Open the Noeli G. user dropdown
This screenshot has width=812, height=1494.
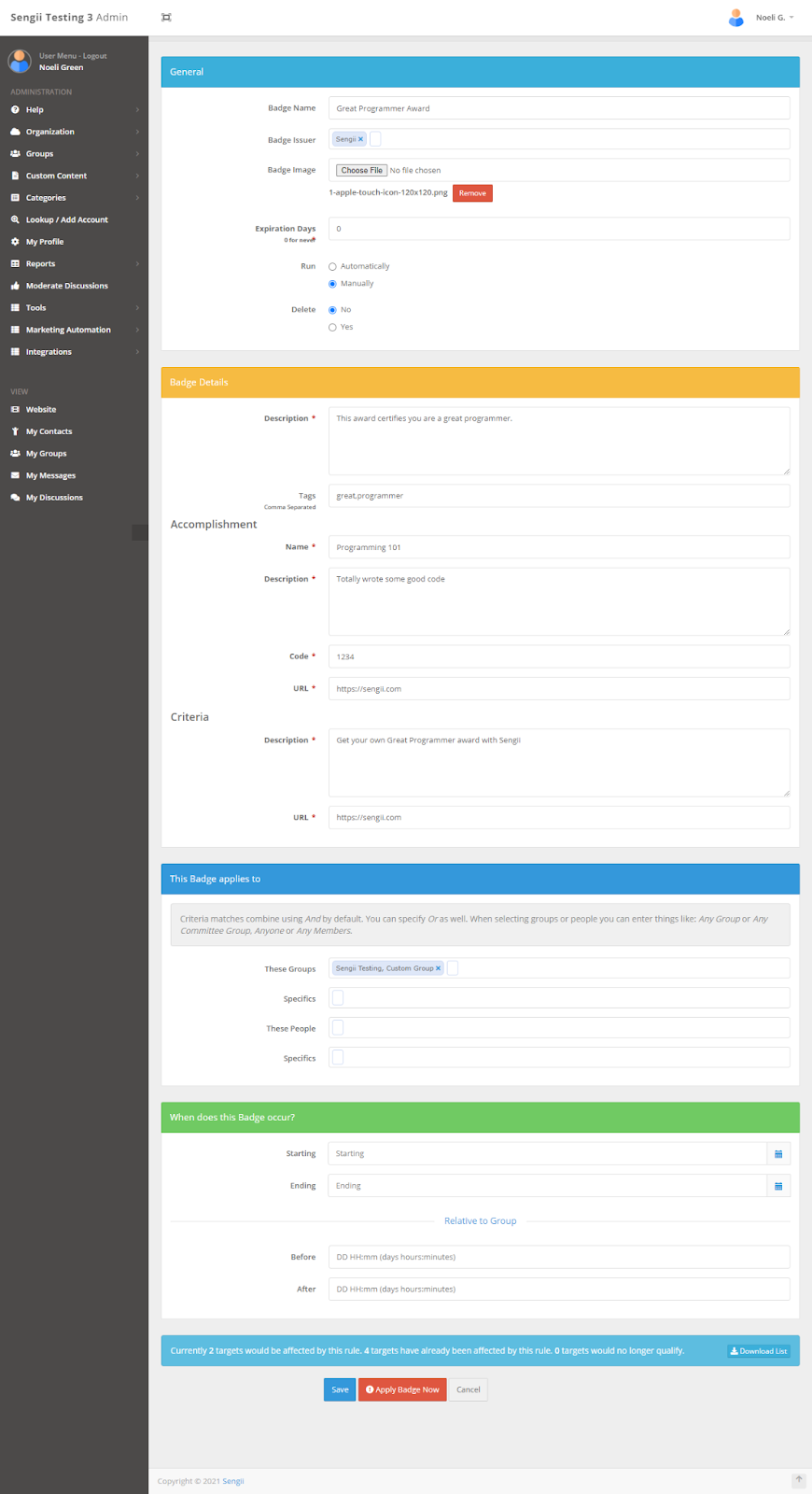point(775,18)
